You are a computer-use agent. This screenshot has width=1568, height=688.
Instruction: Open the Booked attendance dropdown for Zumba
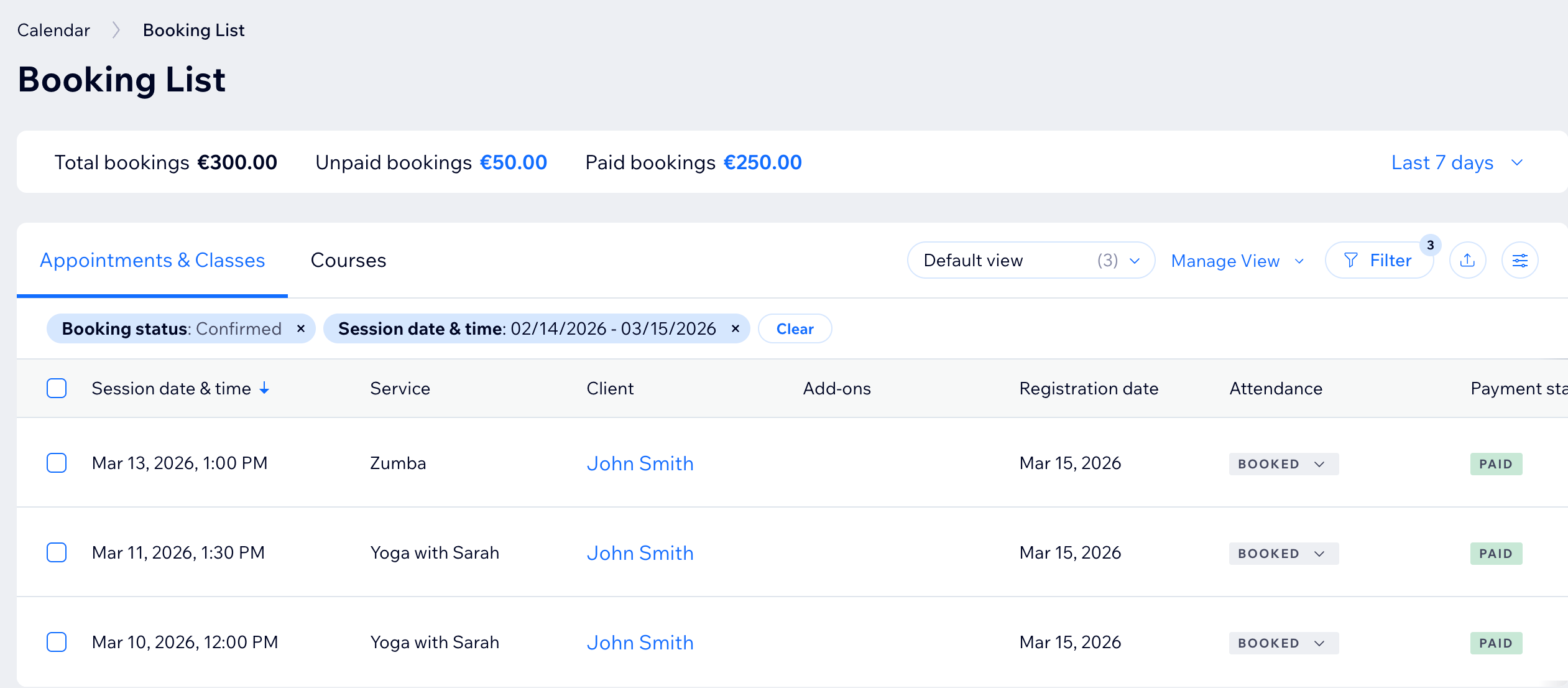(x=1283, y=463)
